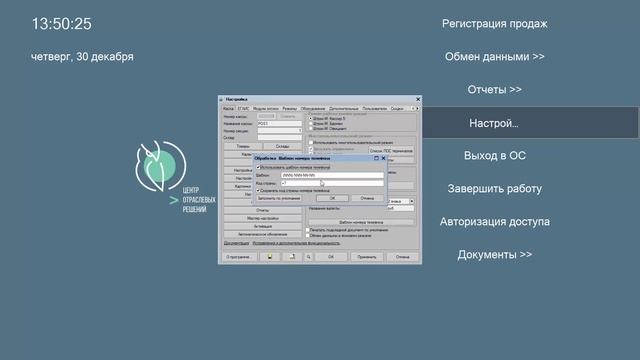Screen dimensions: 640x360
Task: Select the Штрих-М: Официант radio option
Action: point(311,128)
